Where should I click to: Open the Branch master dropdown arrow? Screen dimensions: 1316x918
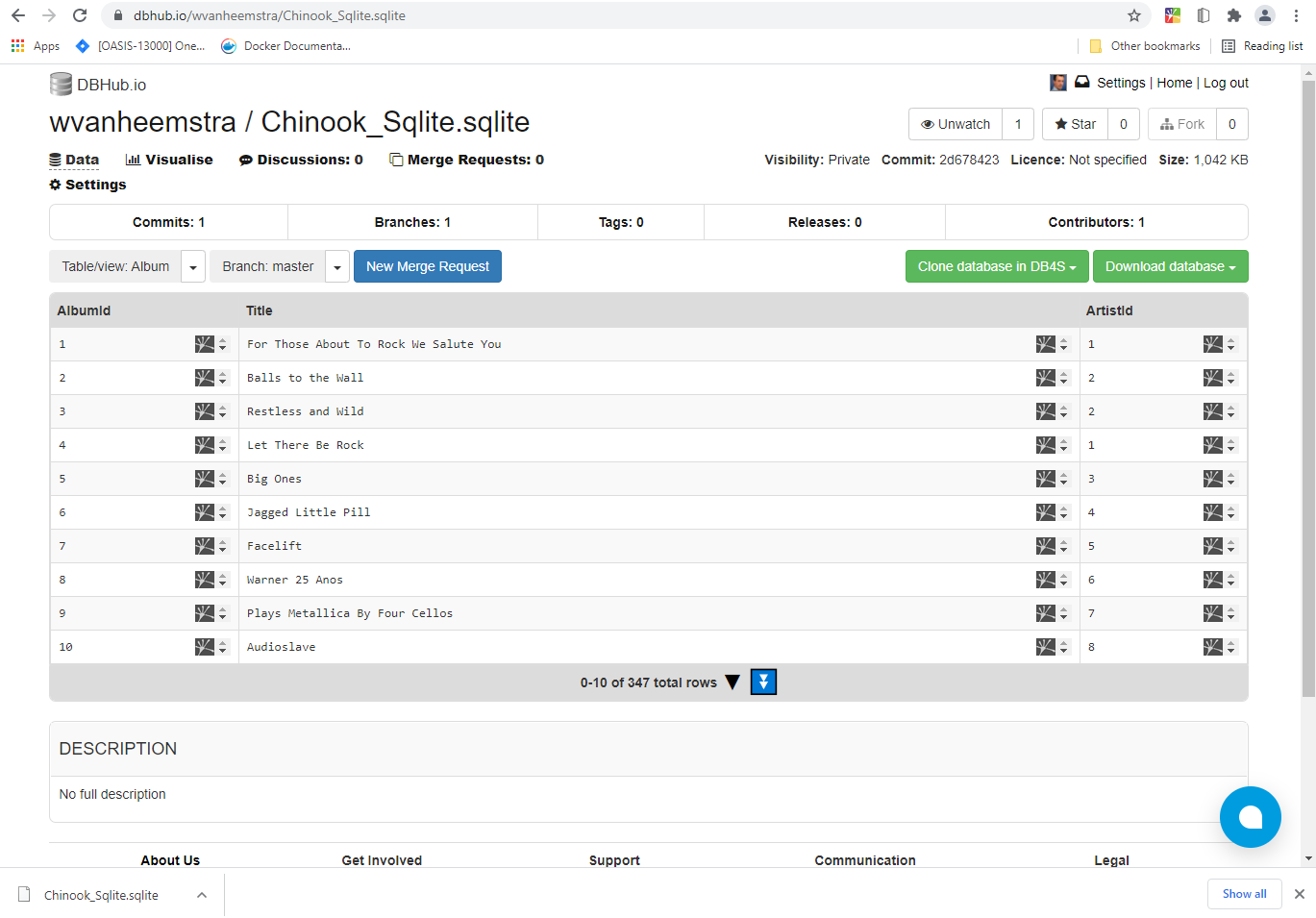tap(337, 266)
